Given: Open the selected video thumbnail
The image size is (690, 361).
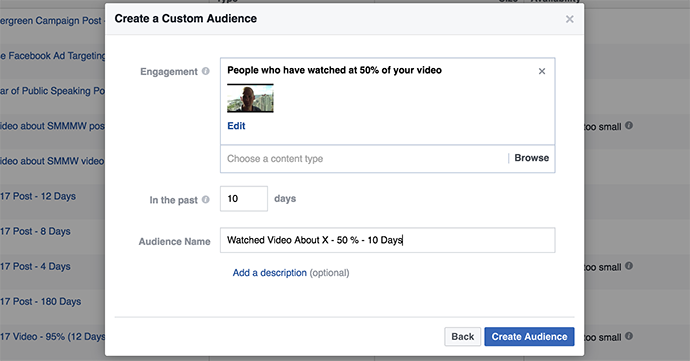Looking at the screenshot, I should (x=250, y=98).
